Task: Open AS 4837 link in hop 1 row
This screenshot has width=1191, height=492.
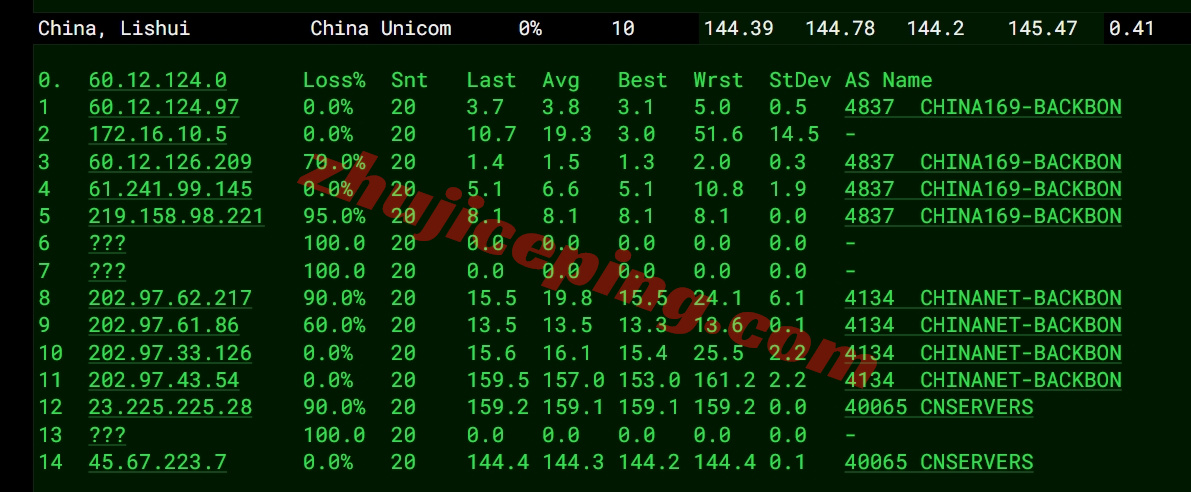Action: click(x=983, y=108)
